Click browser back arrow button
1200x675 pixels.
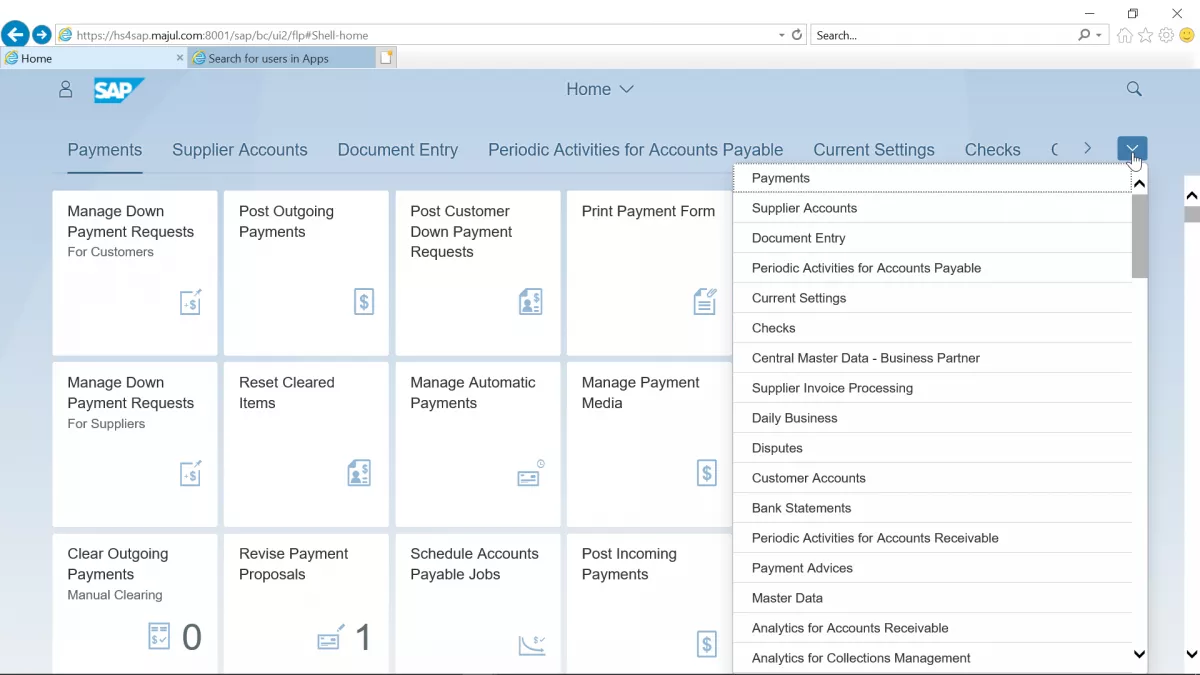click(14, 35)
